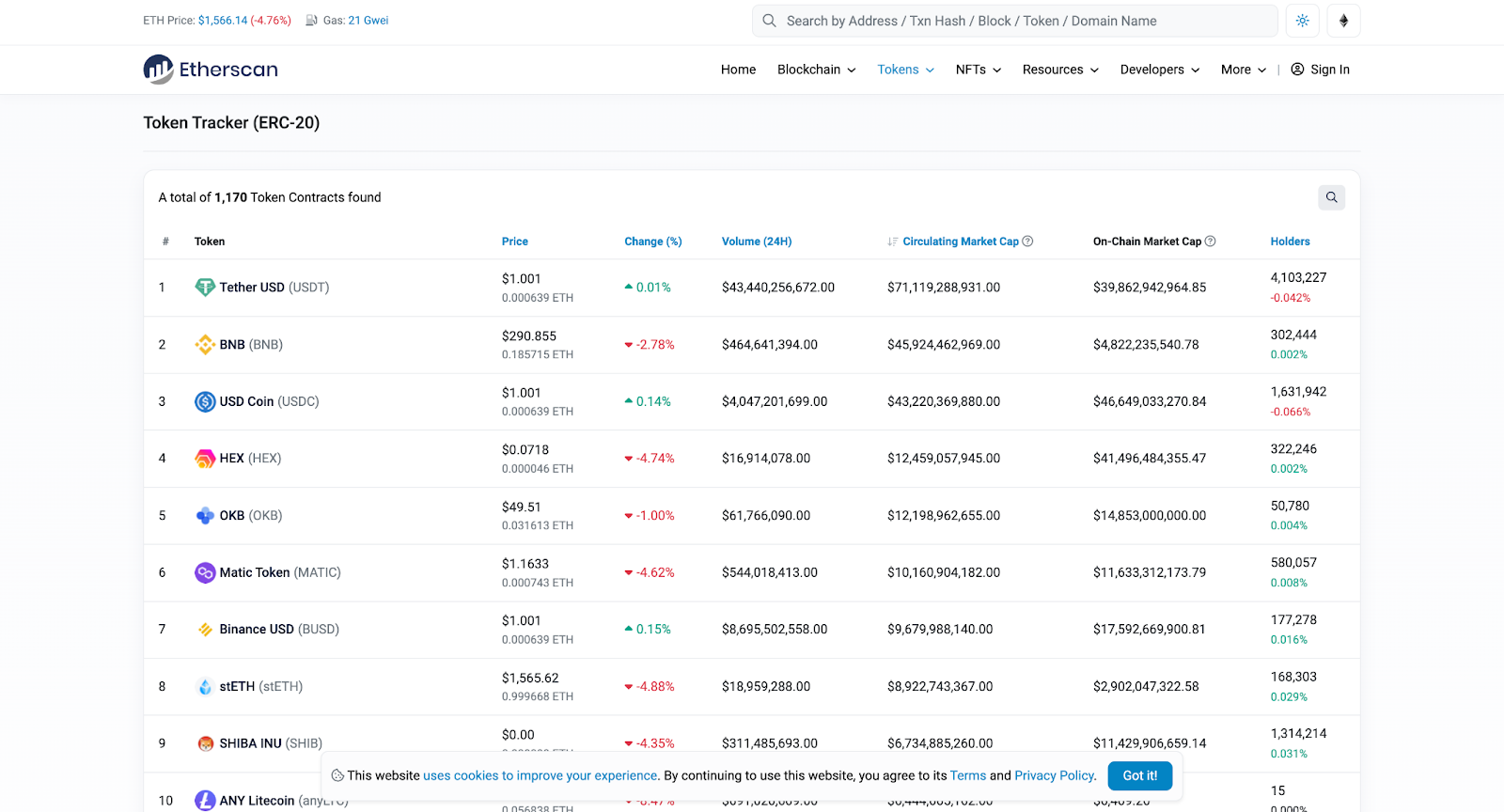
Task: Click the 'Token Tracker (ERC-20)' heading
Action: [x=231, y=123]
